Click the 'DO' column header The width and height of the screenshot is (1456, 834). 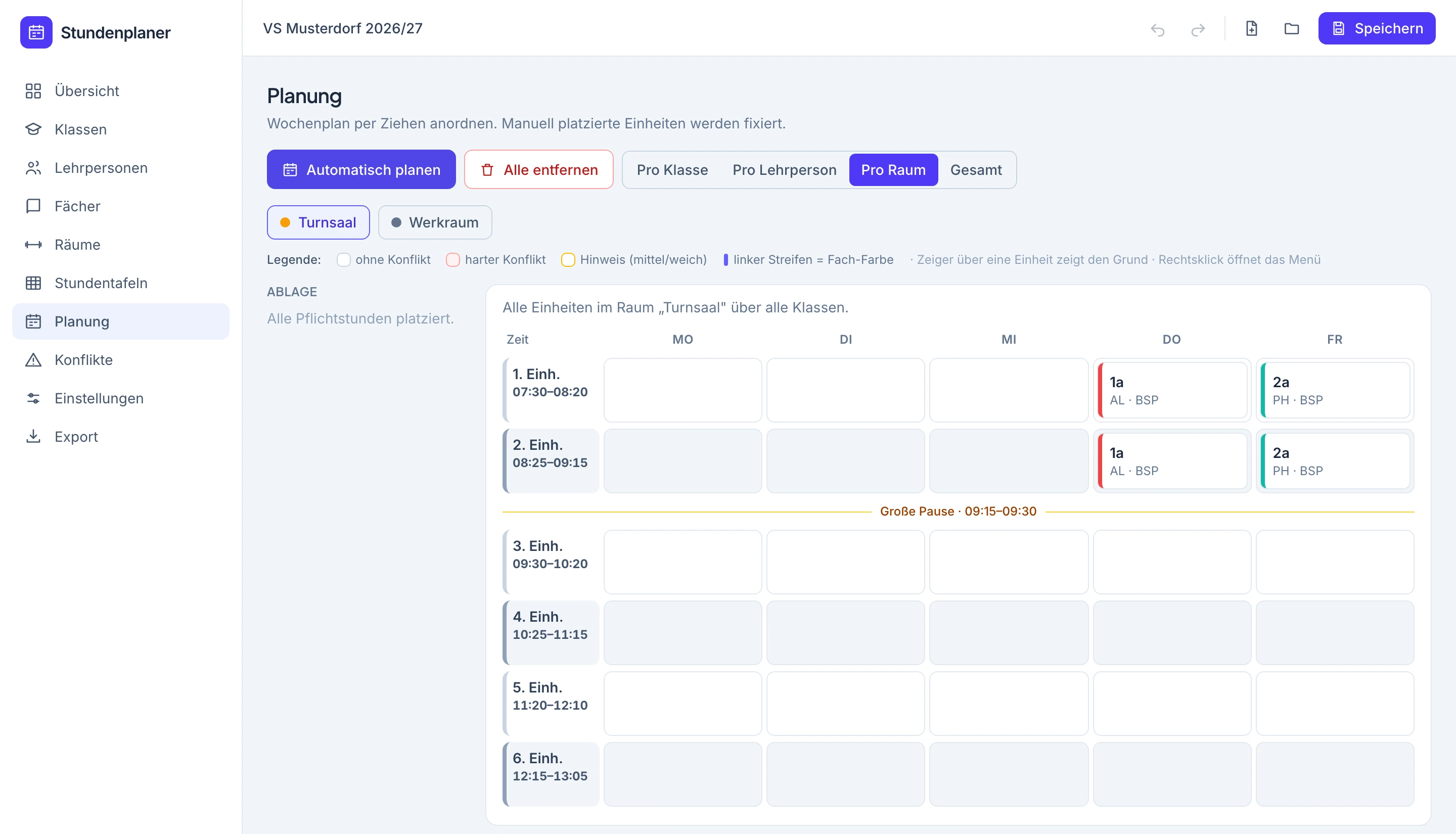point(1171,340)
